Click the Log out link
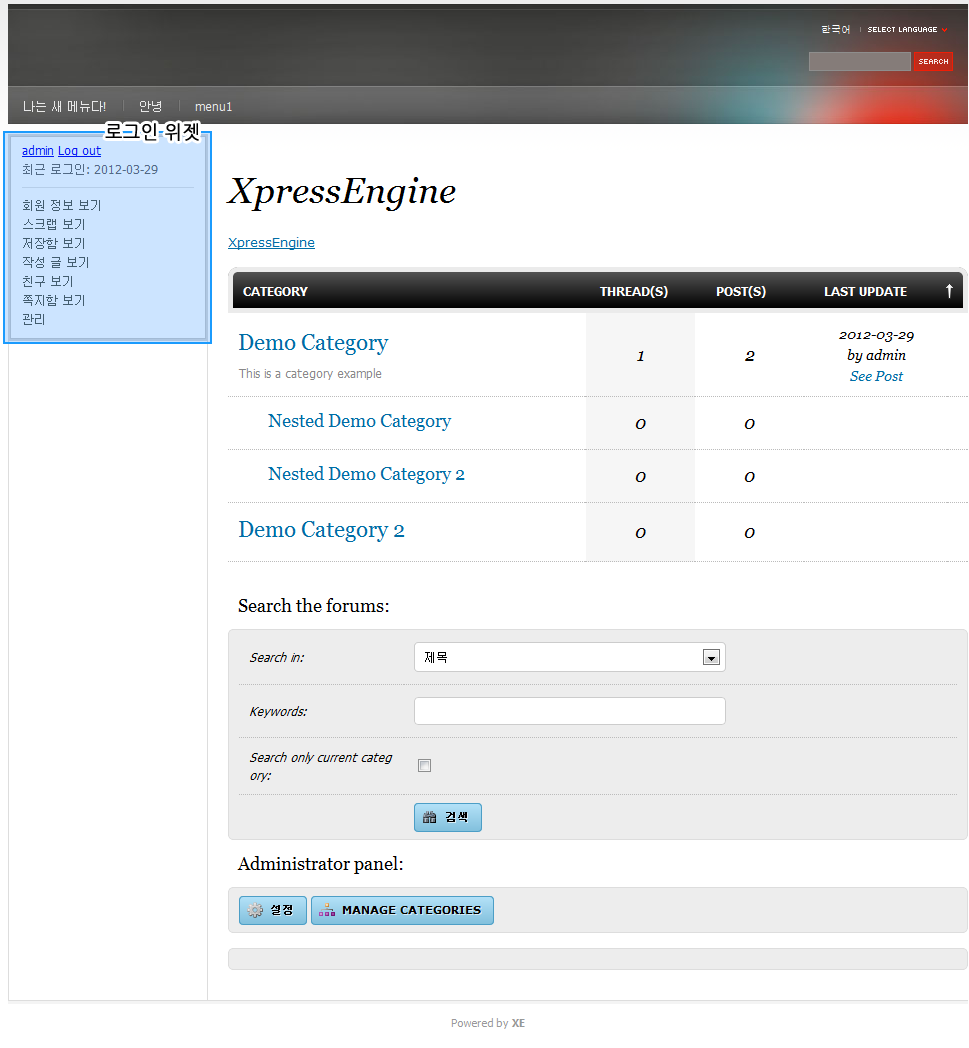The height and width of the screenshot is (1048, 969). [79, 151]
